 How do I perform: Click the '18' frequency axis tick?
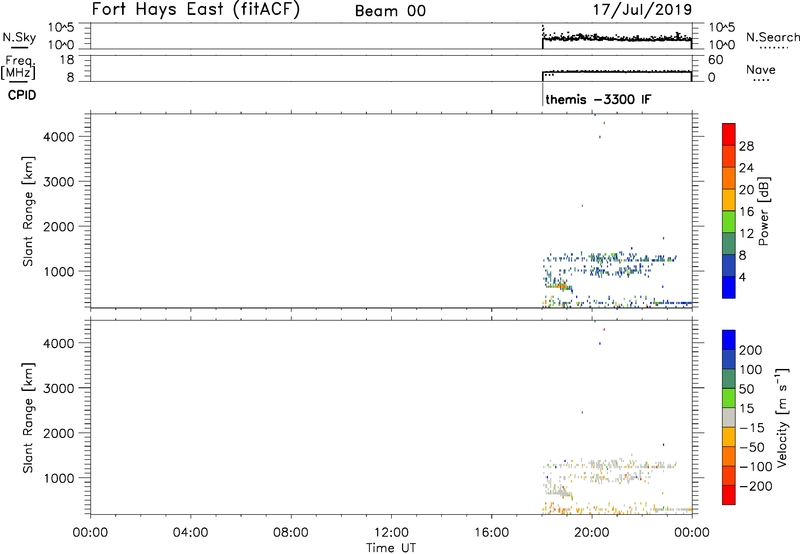coord(68,60)
